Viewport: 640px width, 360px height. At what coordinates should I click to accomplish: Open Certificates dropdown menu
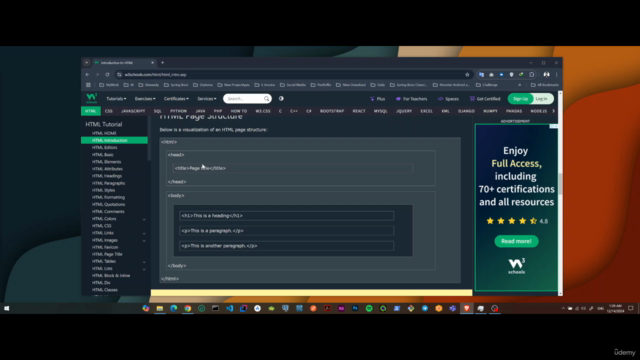coord(176,99)
